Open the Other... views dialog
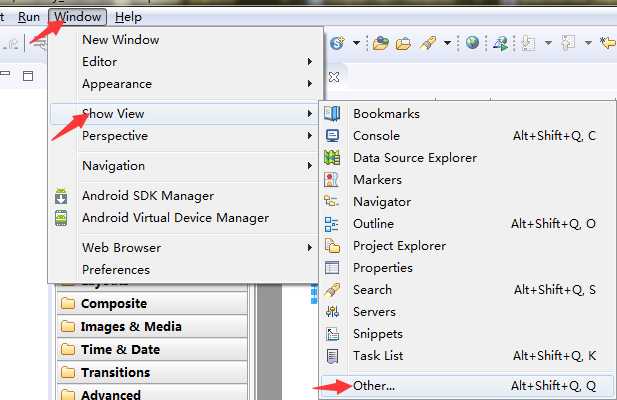The image size is (617, 400). pos(467,386)
